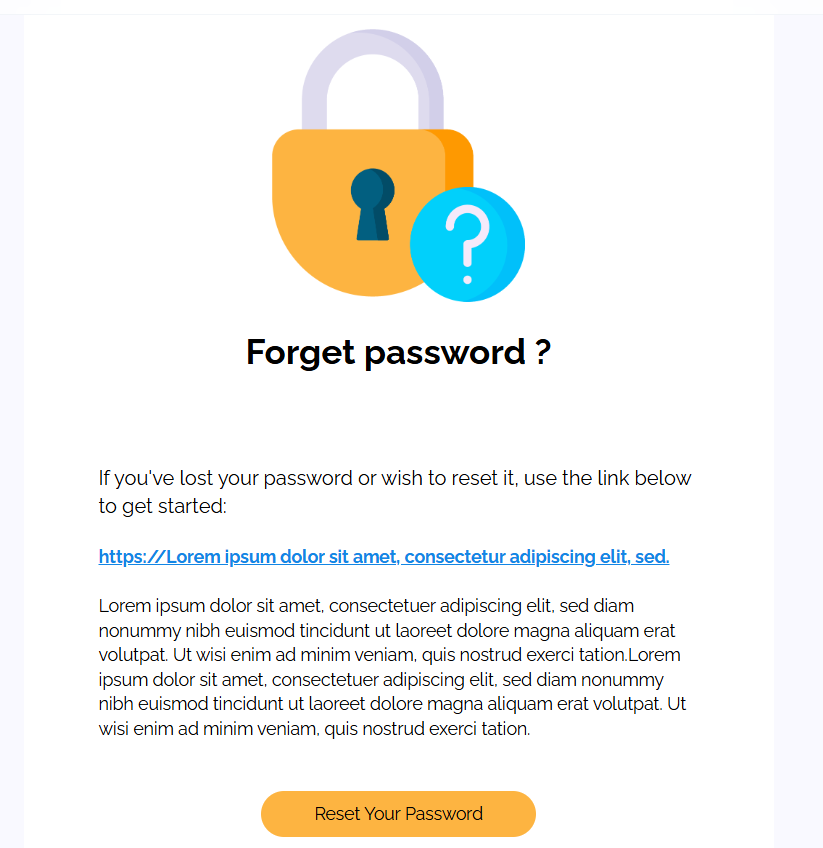The height and width of the screenshot is (848, 823).
Task: Click the keyhole on the padlock
Action: click(373, 202)
